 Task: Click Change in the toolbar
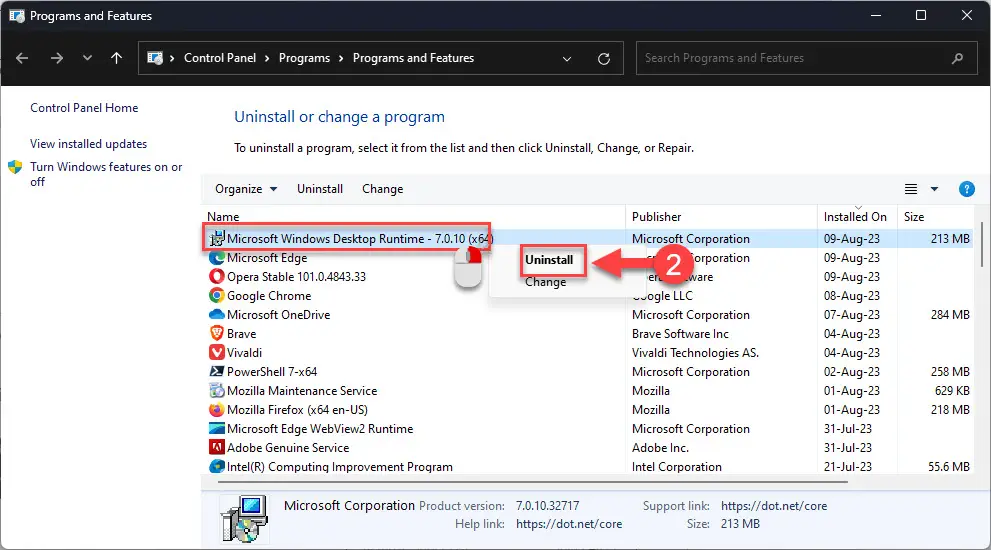click(x=382, y=189)
